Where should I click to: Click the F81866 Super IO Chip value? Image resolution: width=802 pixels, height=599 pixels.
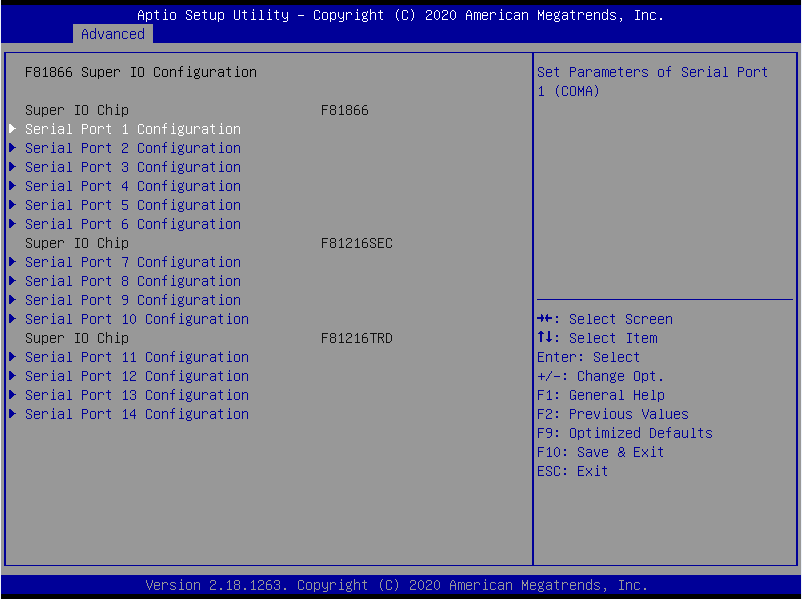coord(344,110)
